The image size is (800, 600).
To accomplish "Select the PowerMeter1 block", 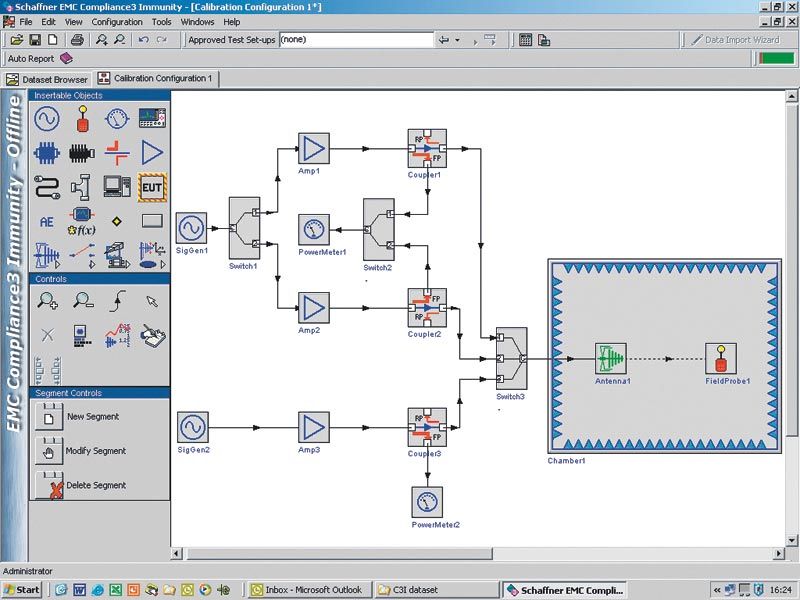I will 314,230.
